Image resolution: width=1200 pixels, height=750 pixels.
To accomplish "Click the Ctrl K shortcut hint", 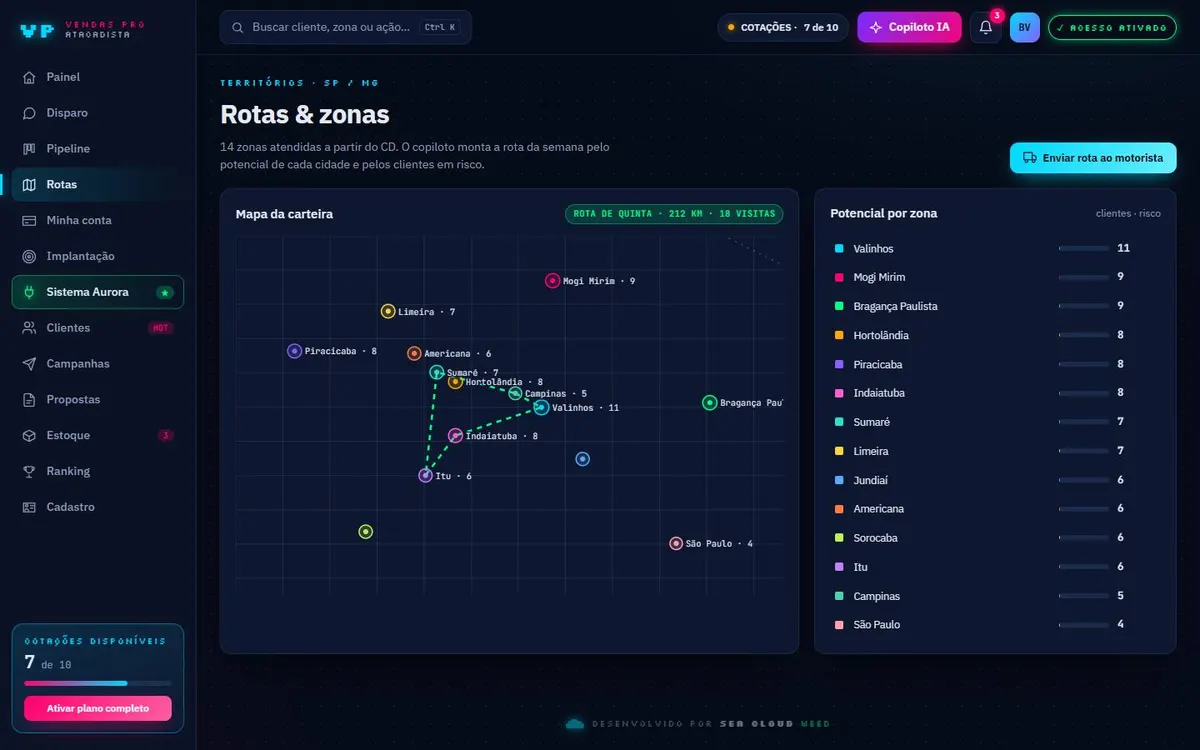I will pyautogui.click(x=440, y=28).
